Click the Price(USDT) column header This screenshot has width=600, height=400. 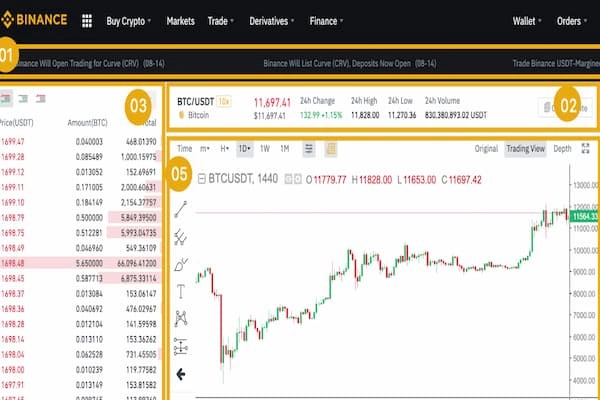[x=17, y=123]
